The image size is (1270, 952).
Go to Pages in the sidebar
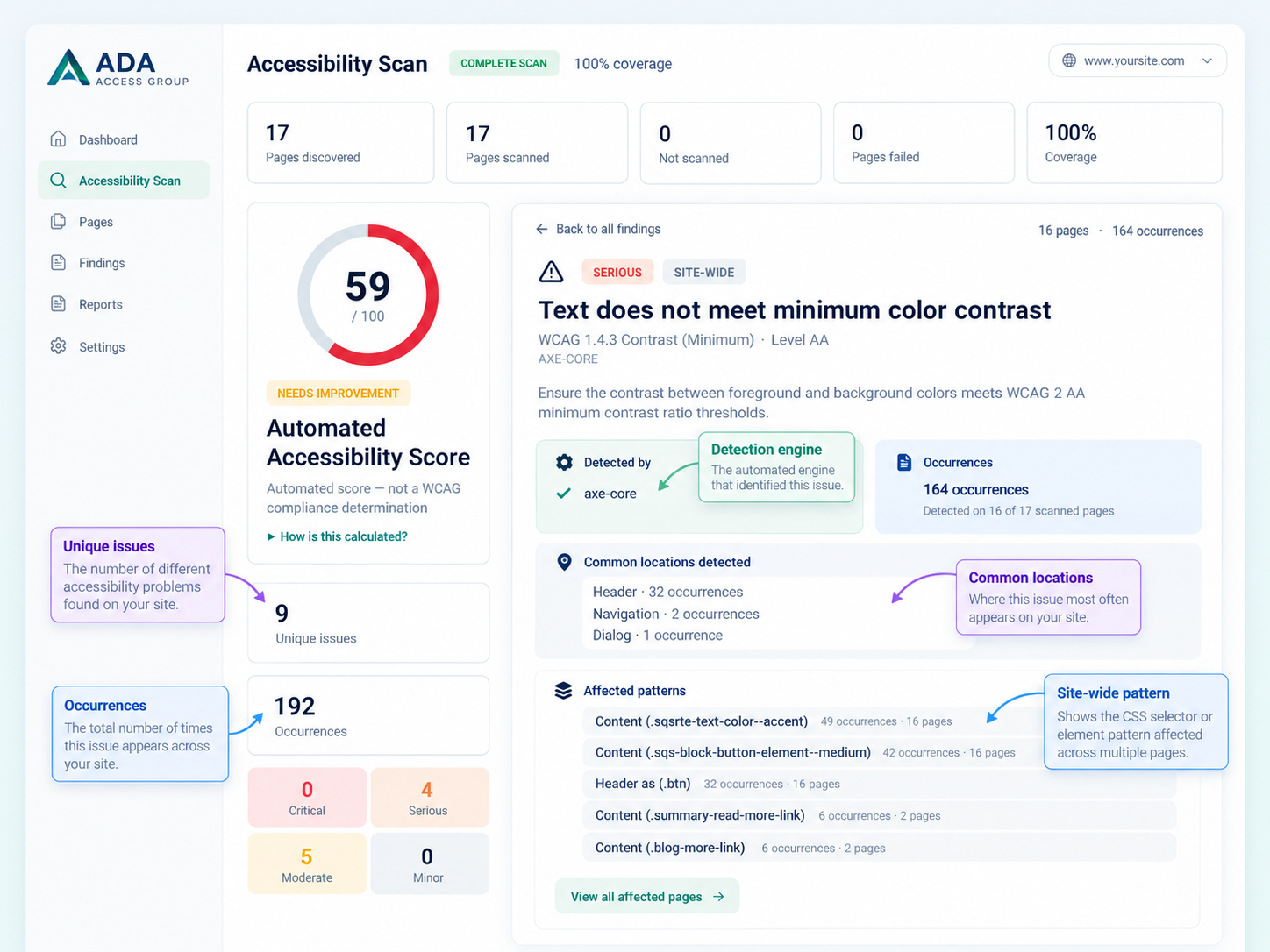(x=123, y=222)
